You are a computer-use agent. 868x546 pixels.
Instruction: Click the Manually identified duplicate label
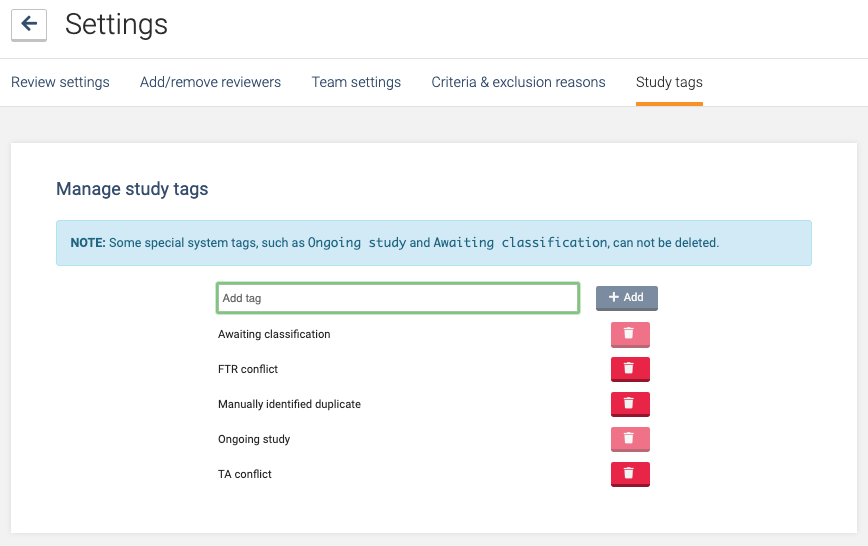(289, 404)
